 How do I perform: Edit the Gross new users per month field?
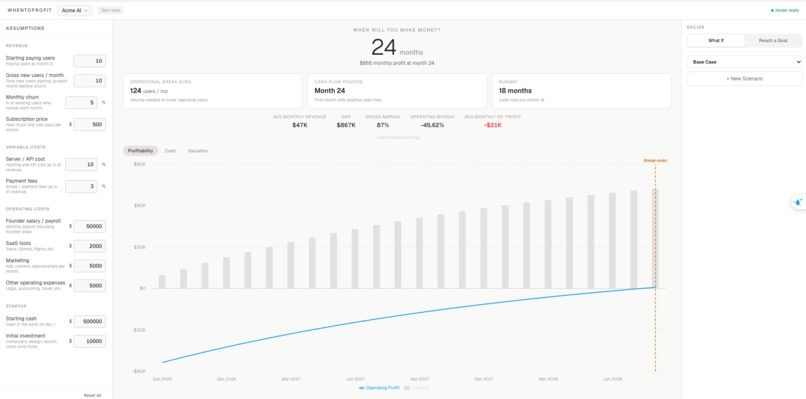[x=89, y=81]
